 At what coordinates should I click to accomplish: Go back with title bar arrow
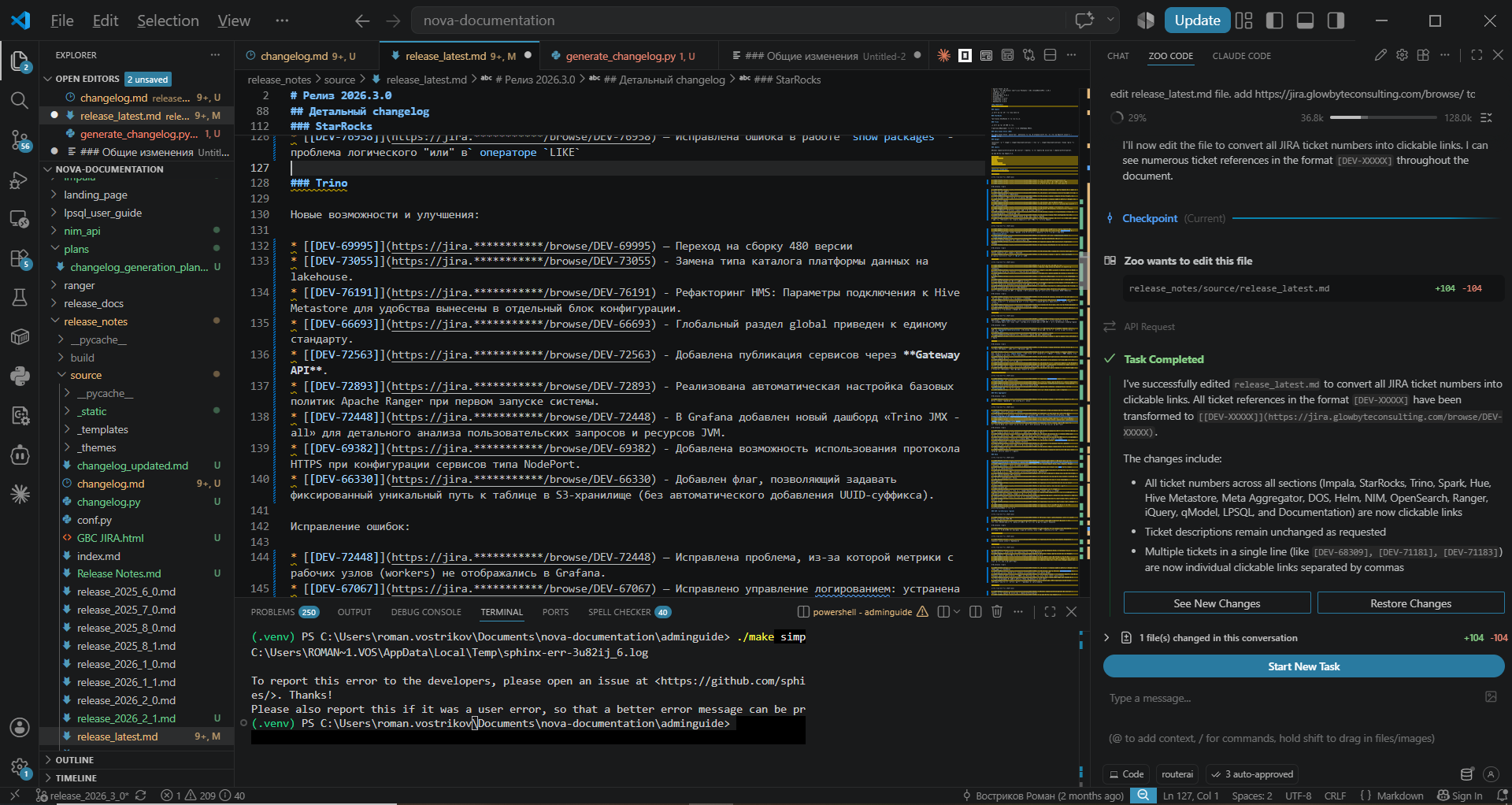coord(362,20)
